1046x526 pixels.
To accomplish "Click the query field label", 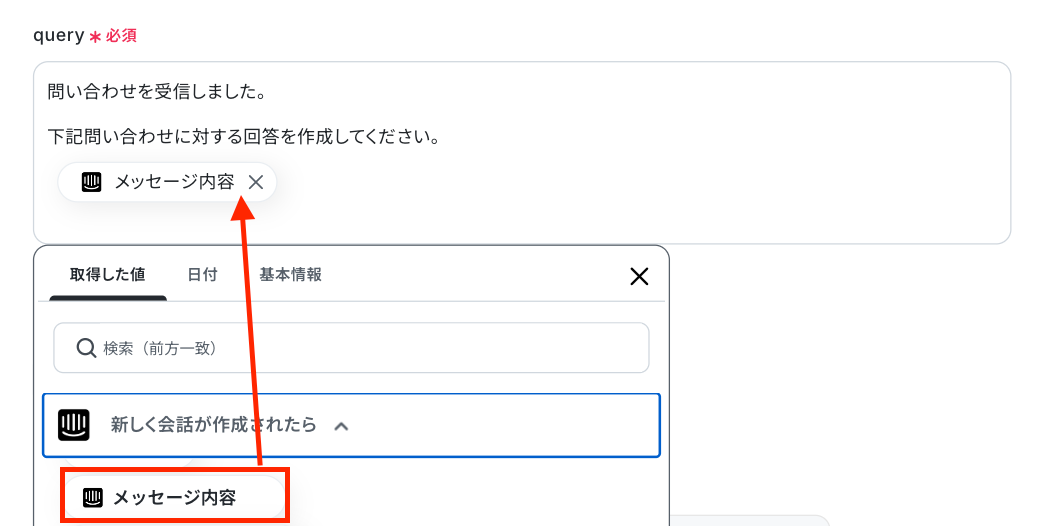I will click(59, 35).
